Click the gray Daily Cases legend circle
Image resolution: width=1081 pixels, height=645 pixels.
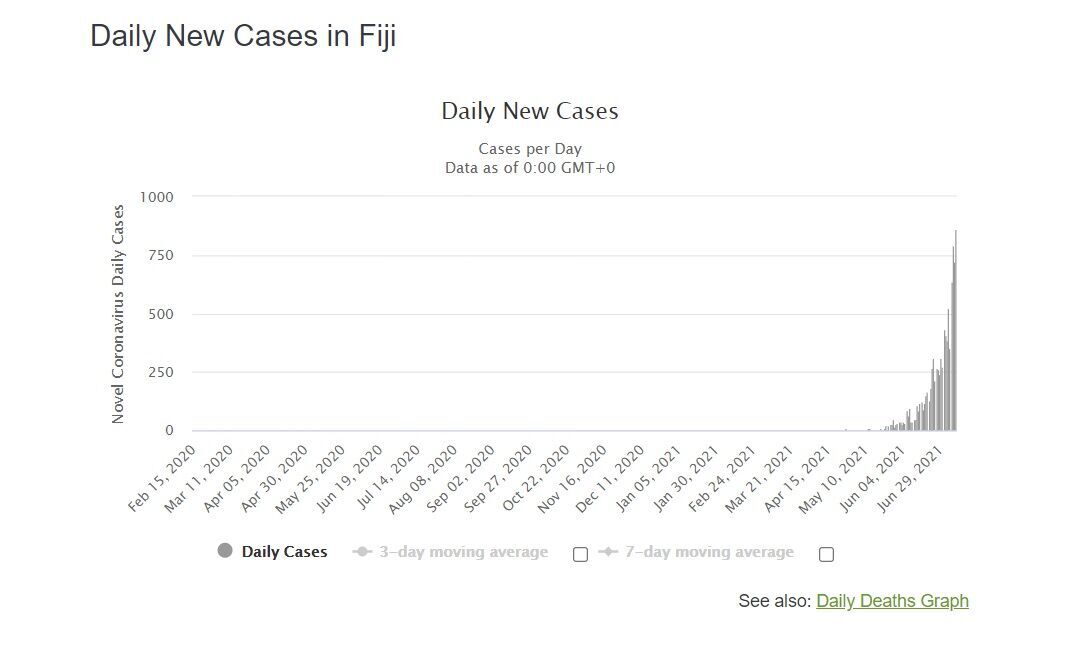pos(225,551)
